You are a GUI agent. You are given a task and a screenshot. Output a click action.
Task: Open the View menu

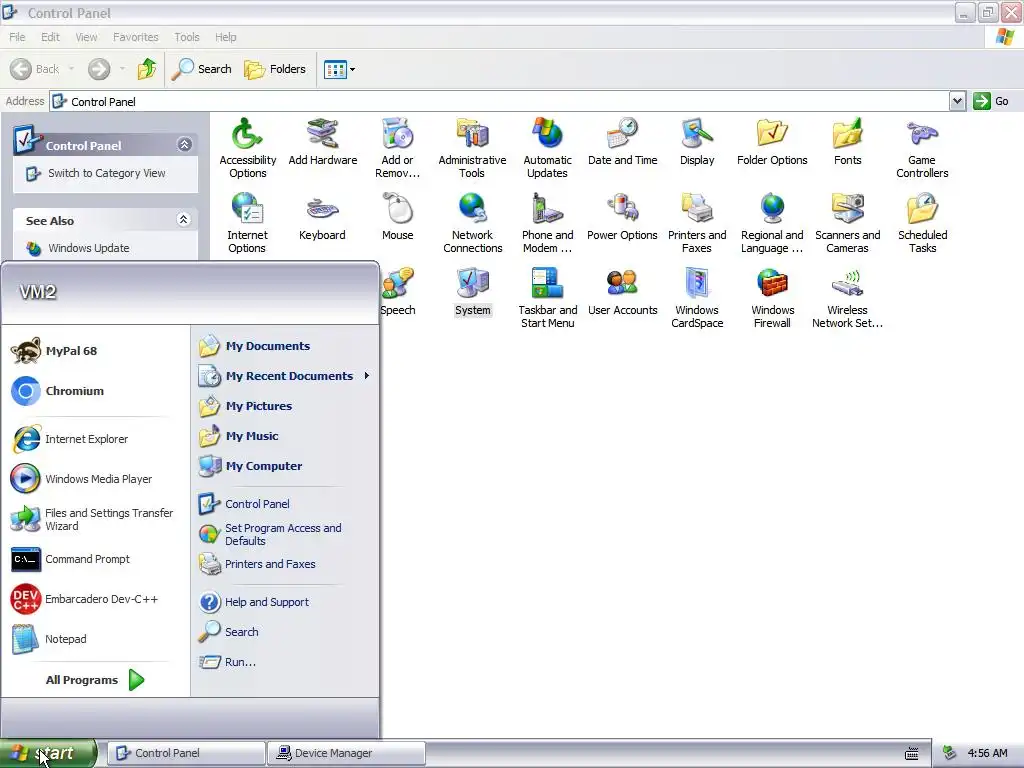pyautogui.click(x=86, y=37)
